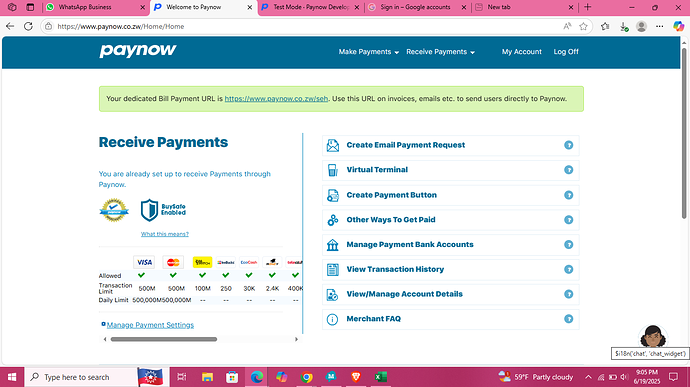The height and width of the screenshot is (387, 690).
Task: Open help bubble for Merchant FAQ
Action: click(x=569, y=319)
